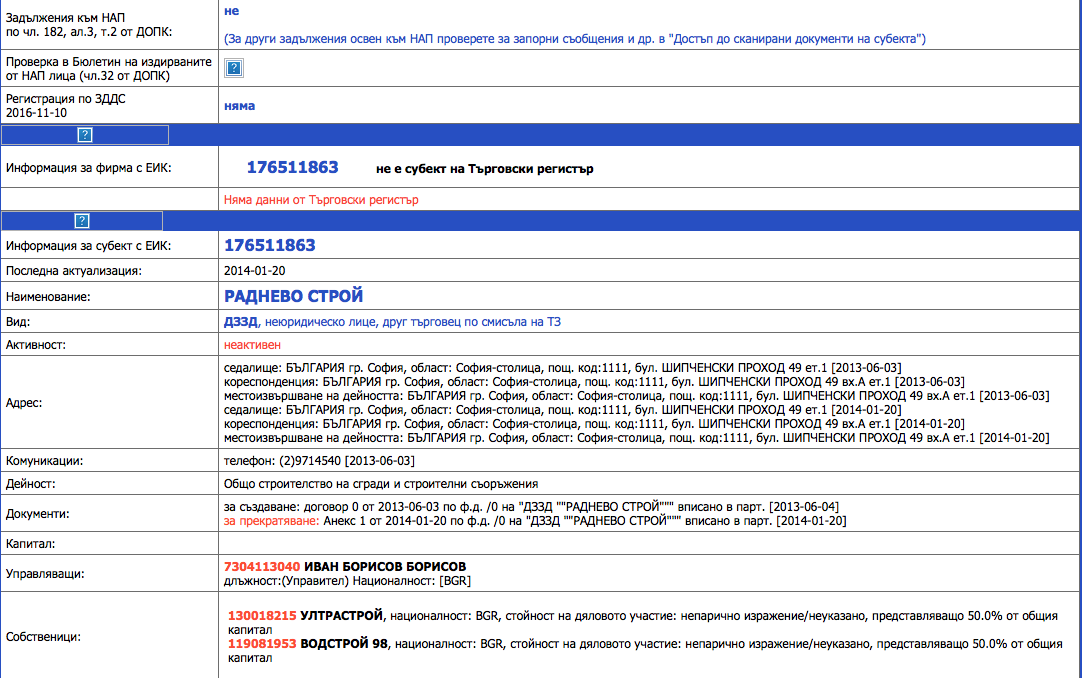1082x678 pixels.
Task: Click the owner name УЛТРАСТРОЙ
Action: coord(342,616)
